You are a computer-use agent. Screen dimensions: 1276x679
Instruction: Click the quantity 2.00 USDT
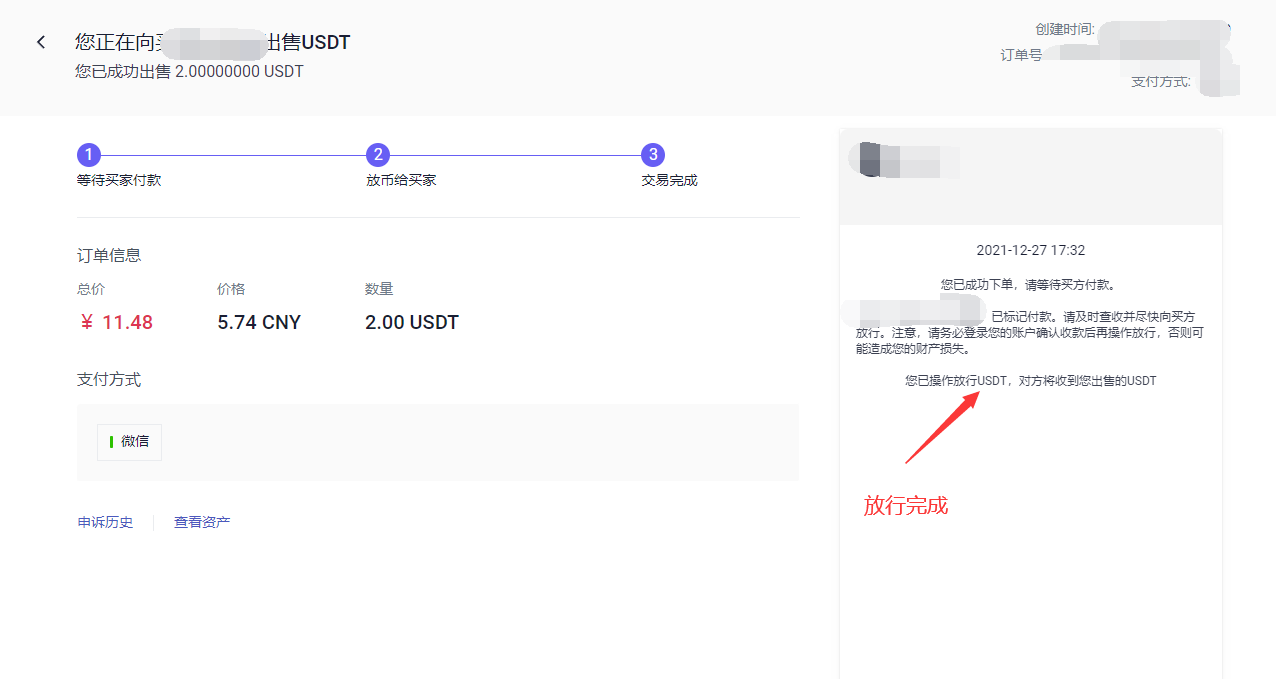click(412, 322)
